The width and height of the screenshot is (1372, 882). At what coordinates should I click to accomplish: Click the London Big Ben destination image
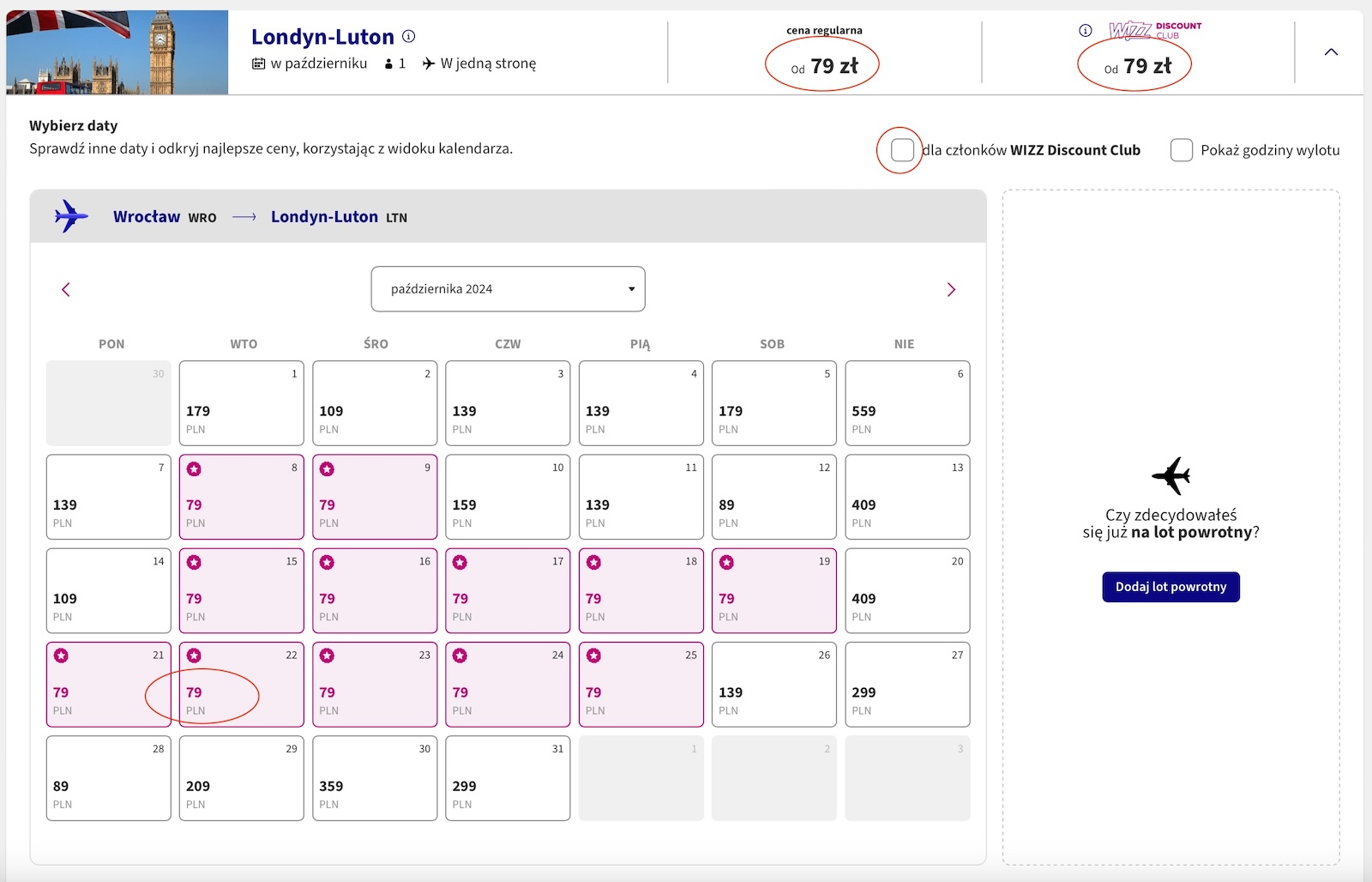pos(117,52)
